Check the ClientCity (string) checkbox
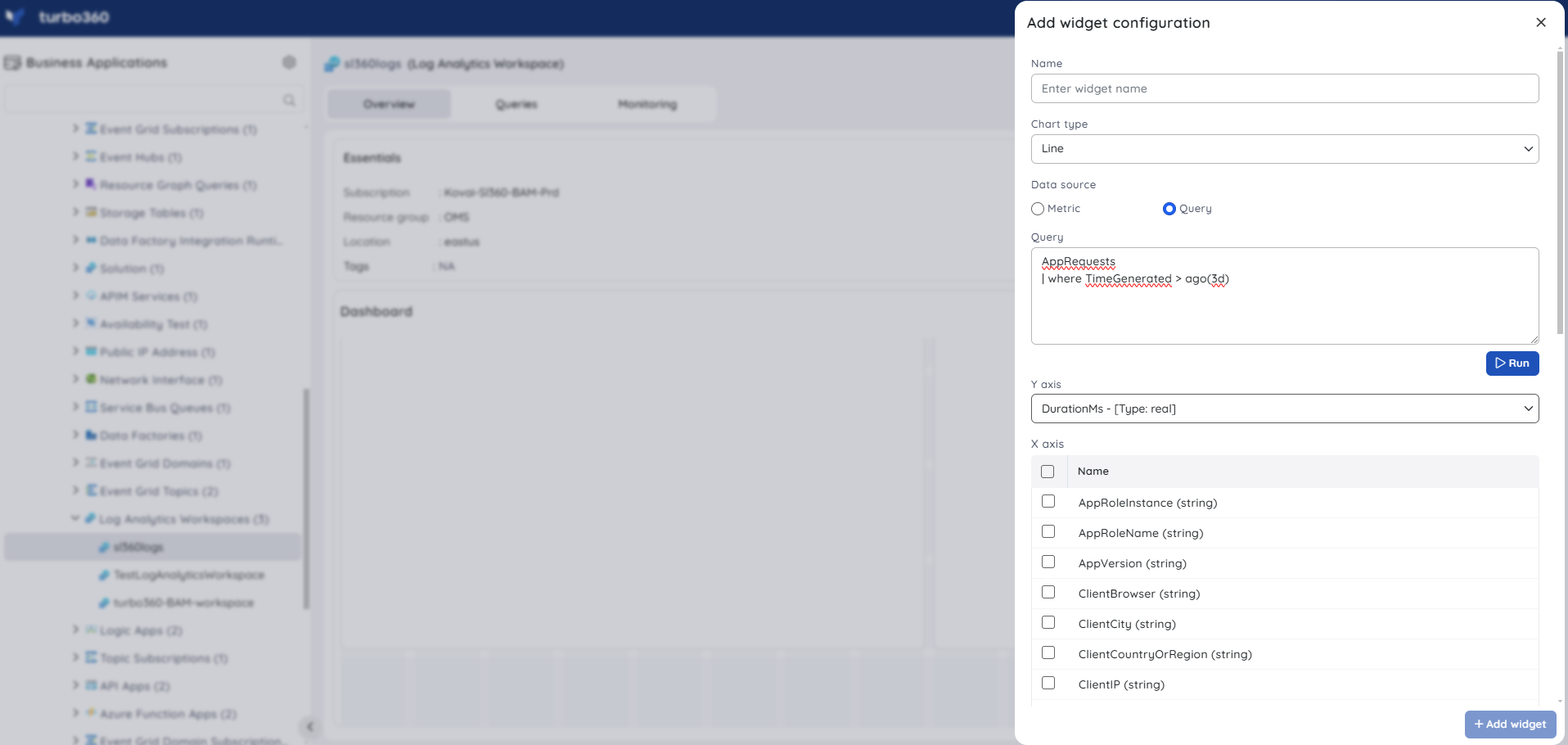 (x=1048, y=622)
